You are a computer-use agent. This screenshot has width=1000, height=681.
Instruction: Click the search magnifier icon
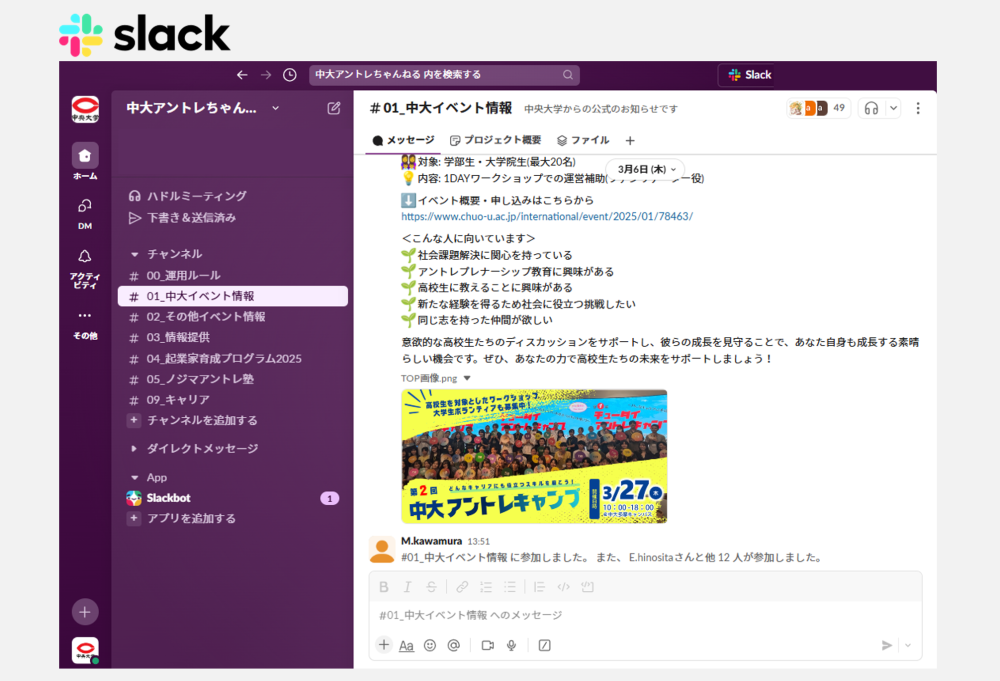click(x=568, y=75)
